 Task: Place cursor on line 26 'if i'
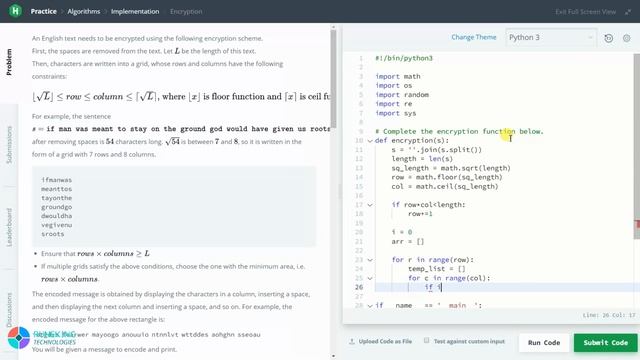click(x=433, y=287)
